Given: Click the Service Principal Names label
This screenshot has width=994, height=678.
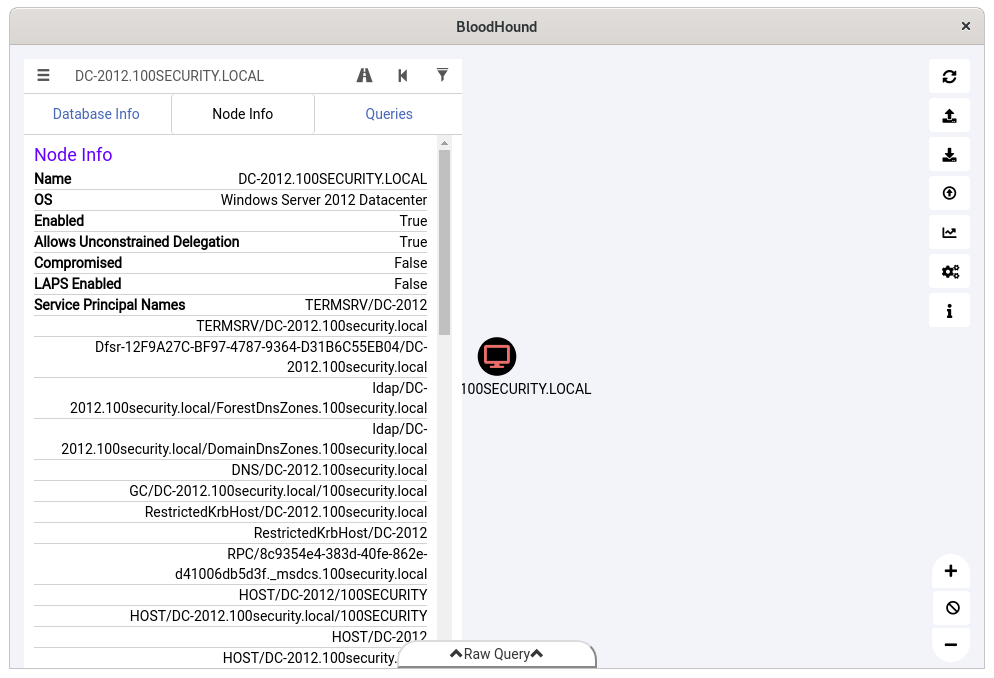Looking at the screenshot, I should coord(110,304).
